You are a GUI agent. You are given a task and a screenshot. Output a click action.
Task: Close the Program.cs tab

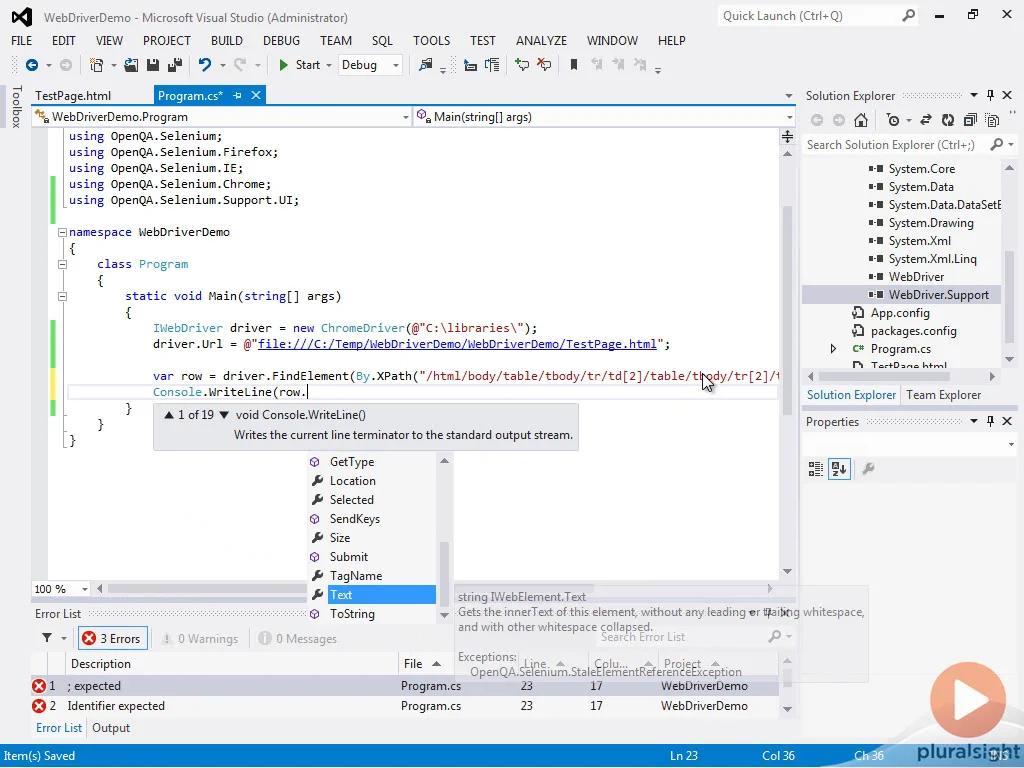(x=256, y=95)
